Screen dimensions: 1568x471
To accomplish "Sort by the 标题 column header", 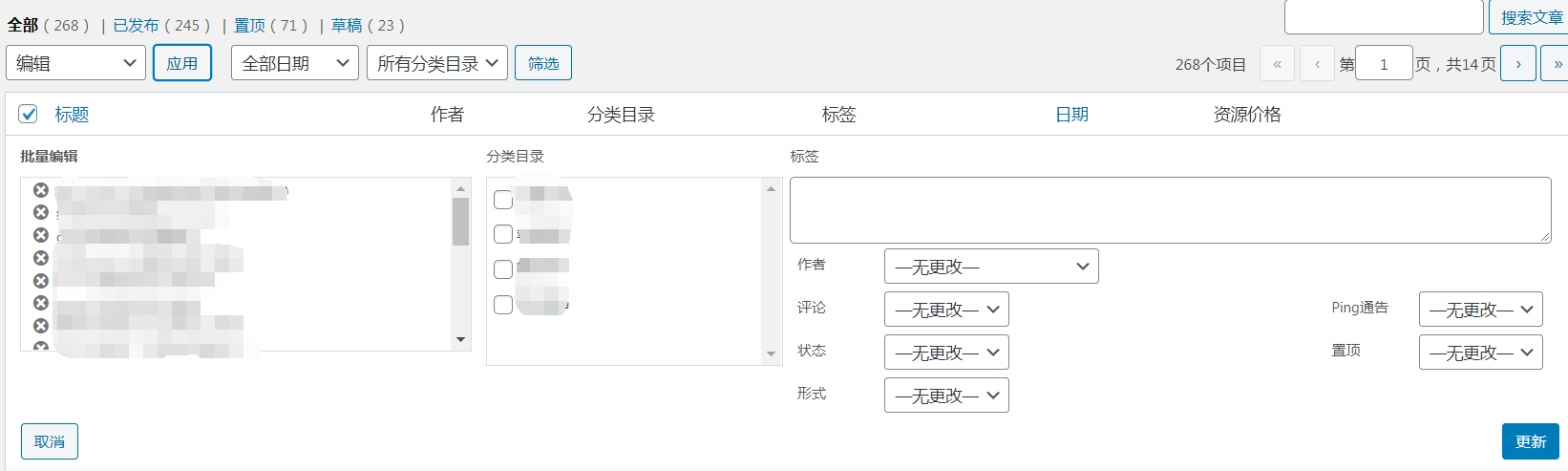I will pyautogui.click(x=72, y=115).
